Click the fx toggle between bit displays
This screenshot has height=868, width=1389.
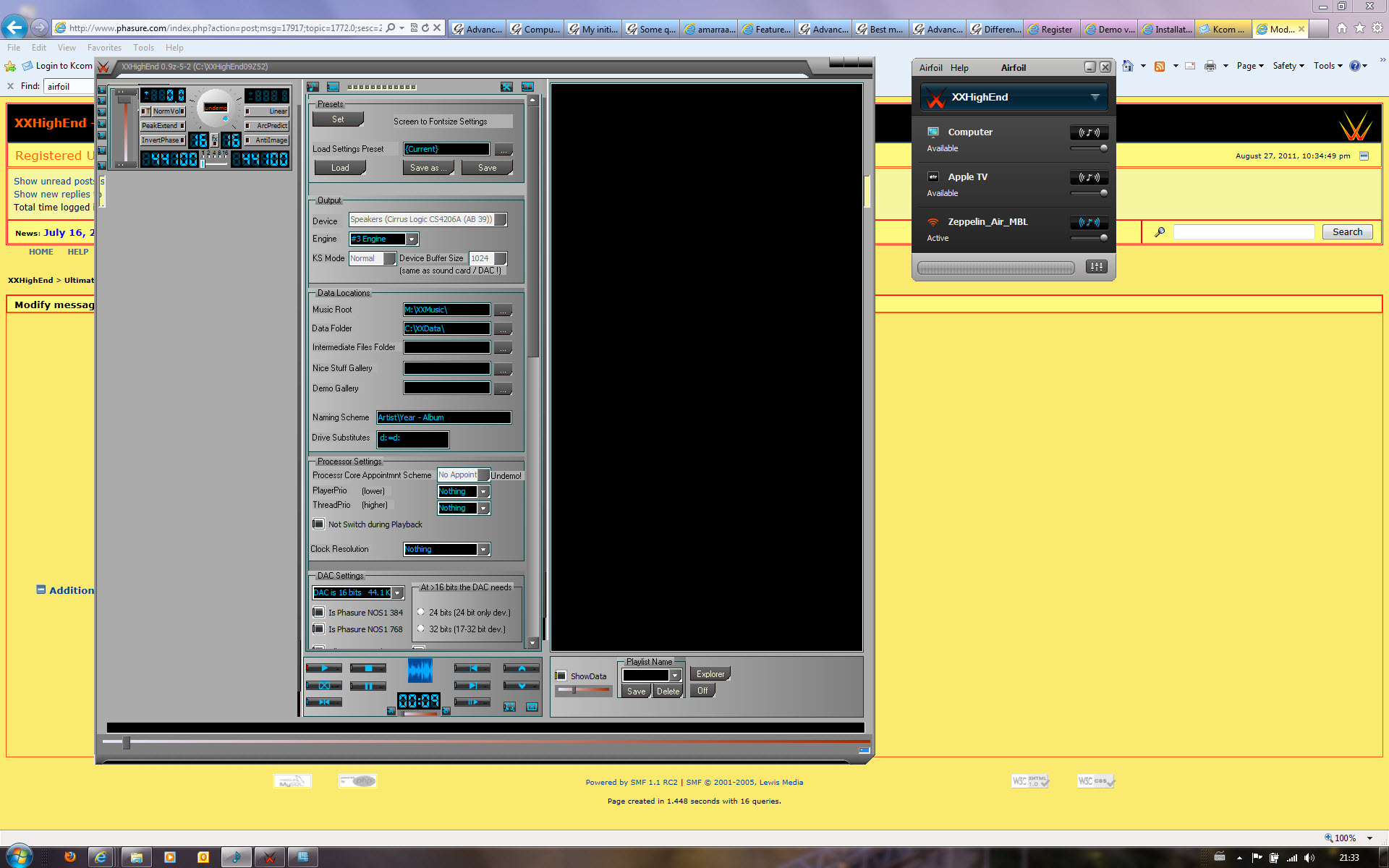[x=214, y=140]
